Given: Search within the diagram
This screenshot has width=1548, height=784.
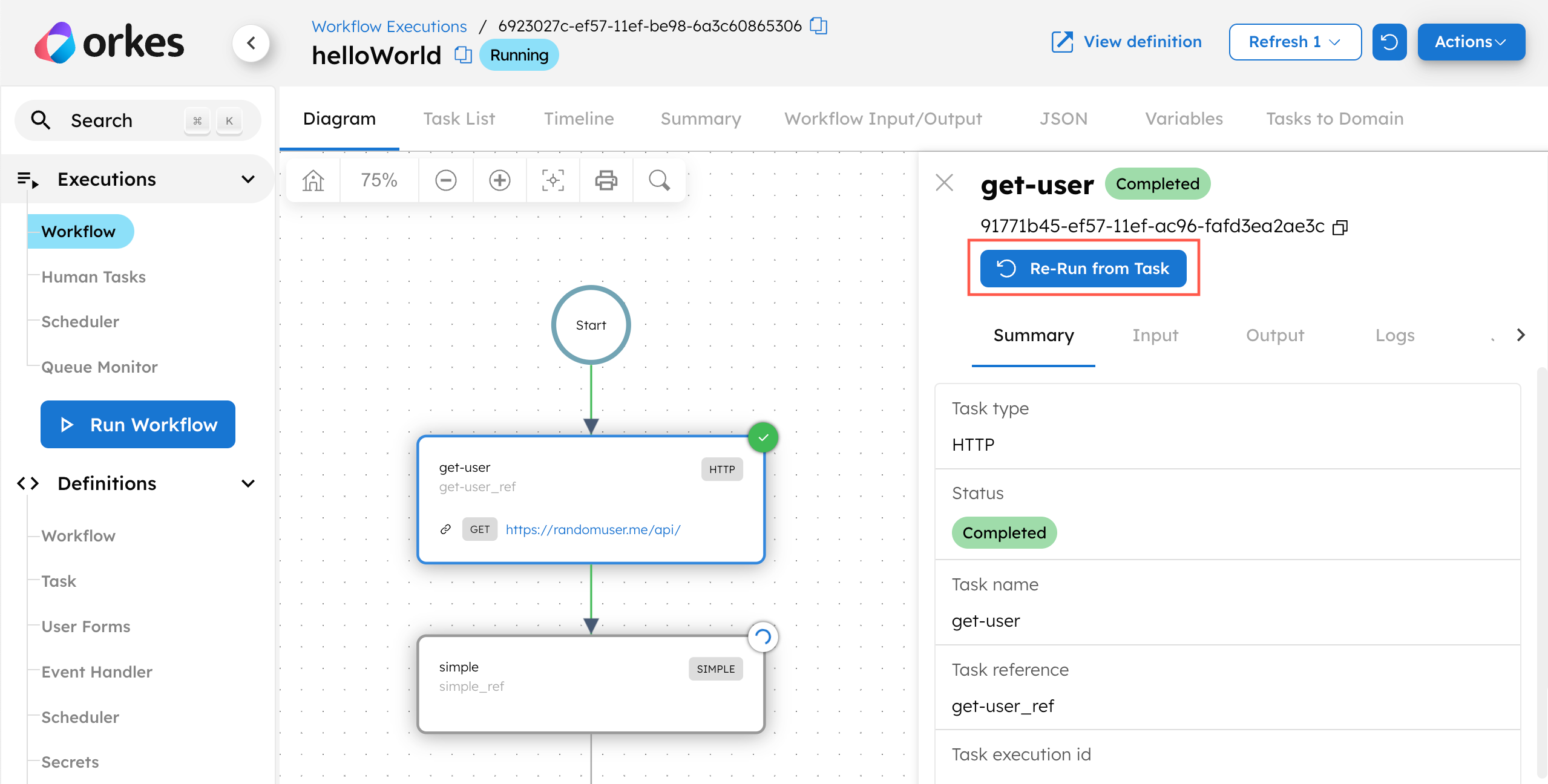Looking at the screenshot, I should [x=659, y=180].
